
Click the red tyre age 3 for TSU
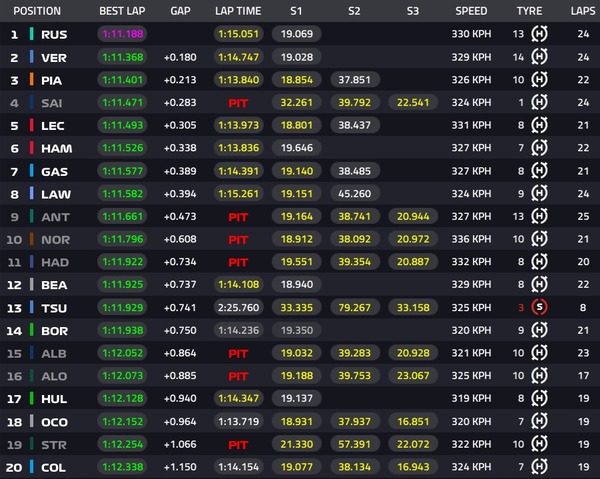point(521,308)
